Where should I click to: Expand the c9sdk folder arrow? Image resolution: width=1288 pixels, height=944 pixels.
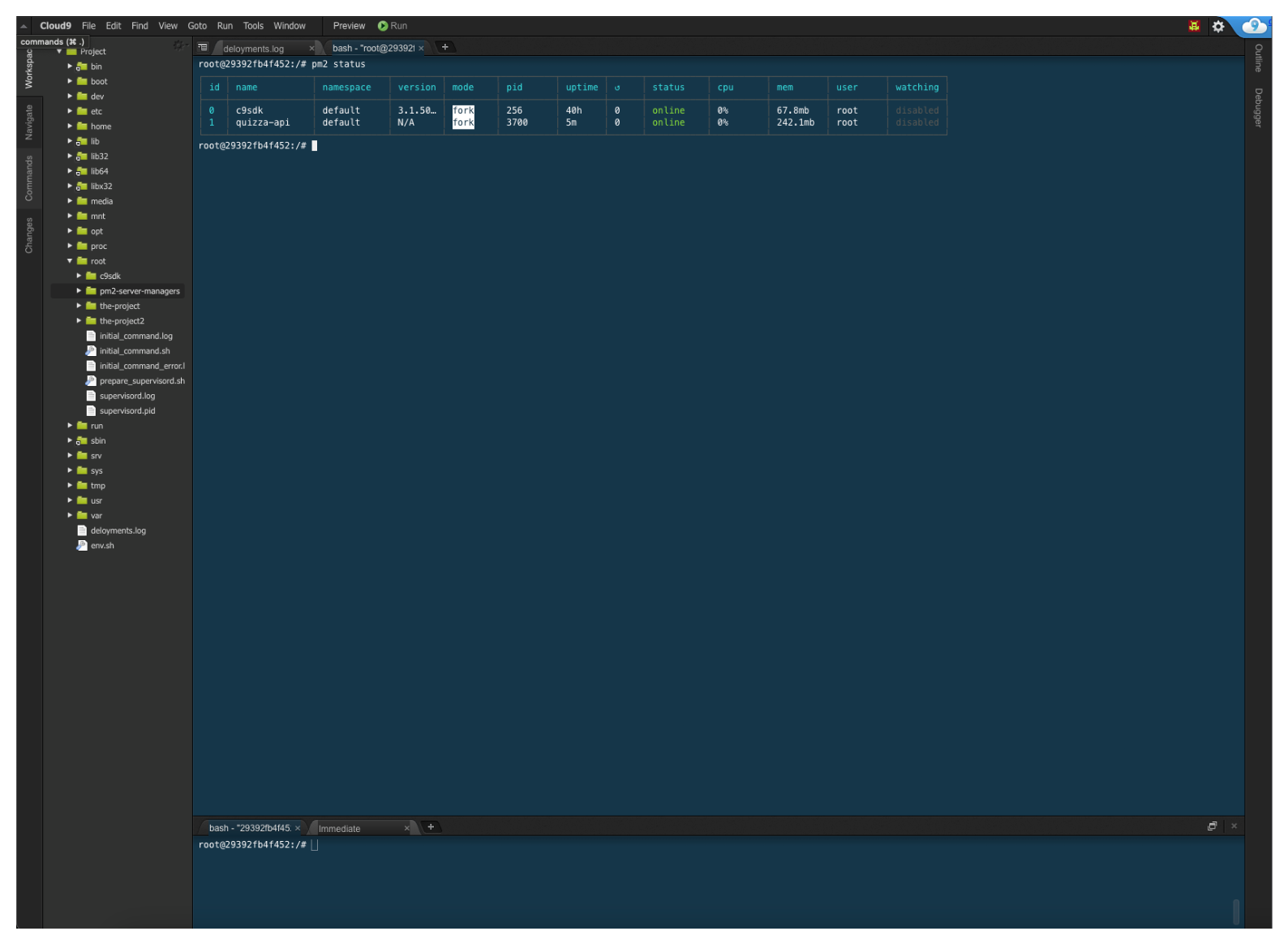[79, 276]
